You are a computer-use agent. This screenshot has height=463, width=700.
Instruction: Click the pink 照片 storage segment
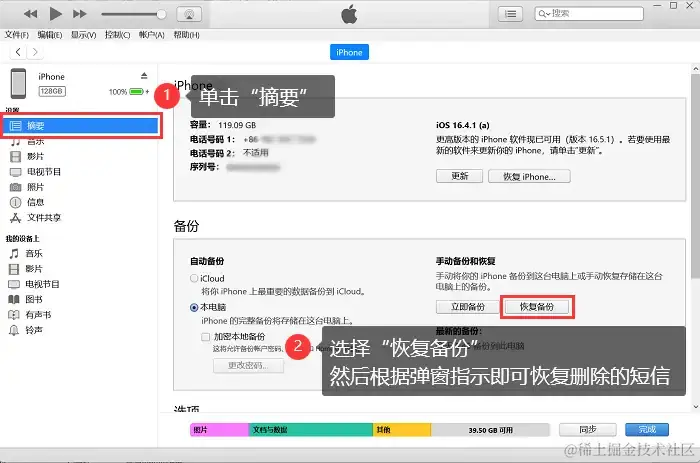[219, 430]
